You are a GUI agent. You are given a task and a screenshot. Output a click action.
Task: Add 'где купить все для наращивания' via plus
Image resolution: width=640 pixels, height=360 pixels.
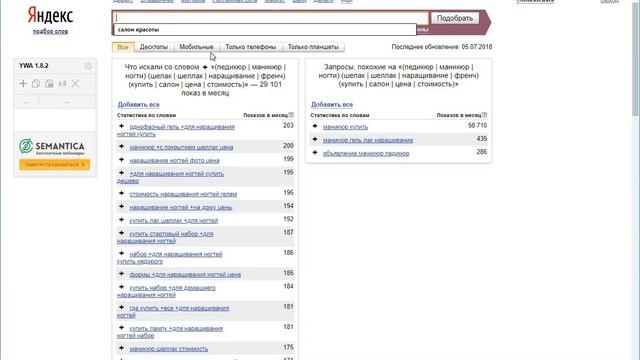[x=121, y=307]
